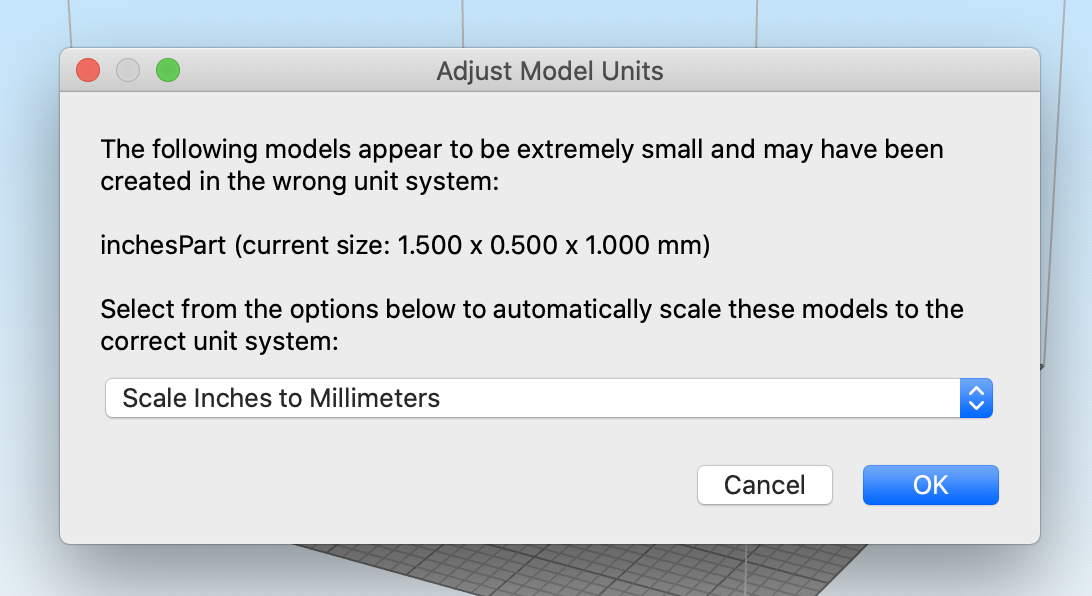The width and height of the screenshot is (1092, 596).
Task: Click the 'correct unit system:' label above dropdown
Action: (219, 341)
